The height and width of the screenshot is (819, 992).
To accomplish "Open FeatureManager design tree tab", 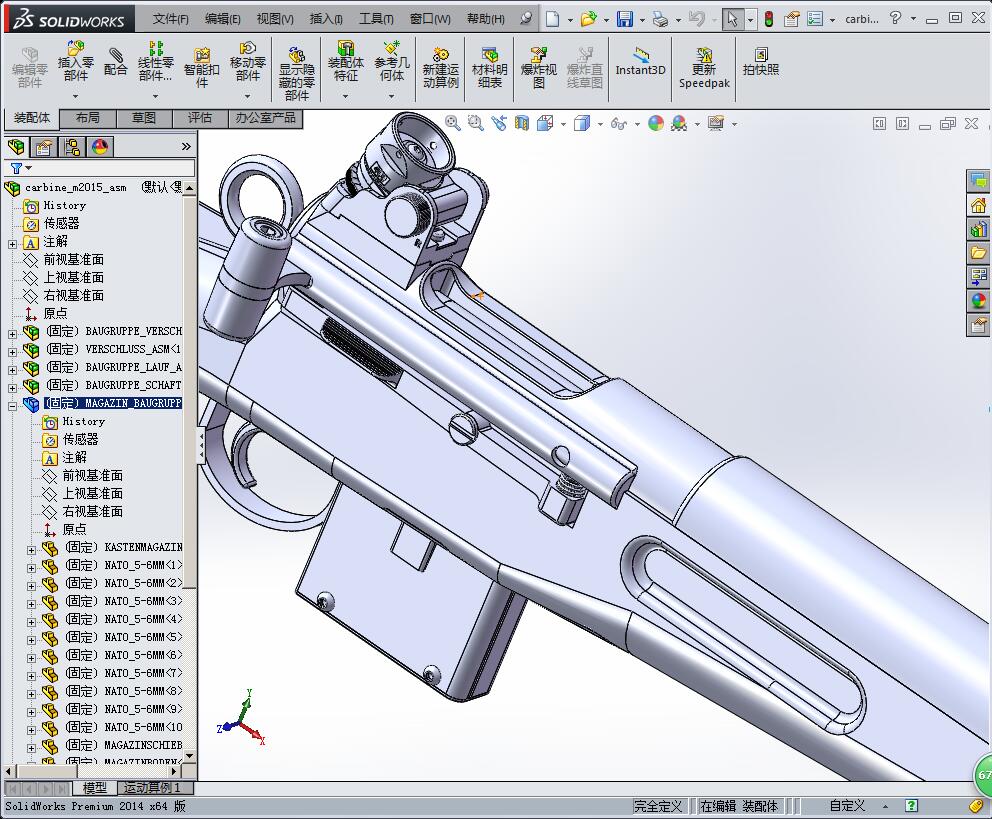I will click(x=16, y=147).
